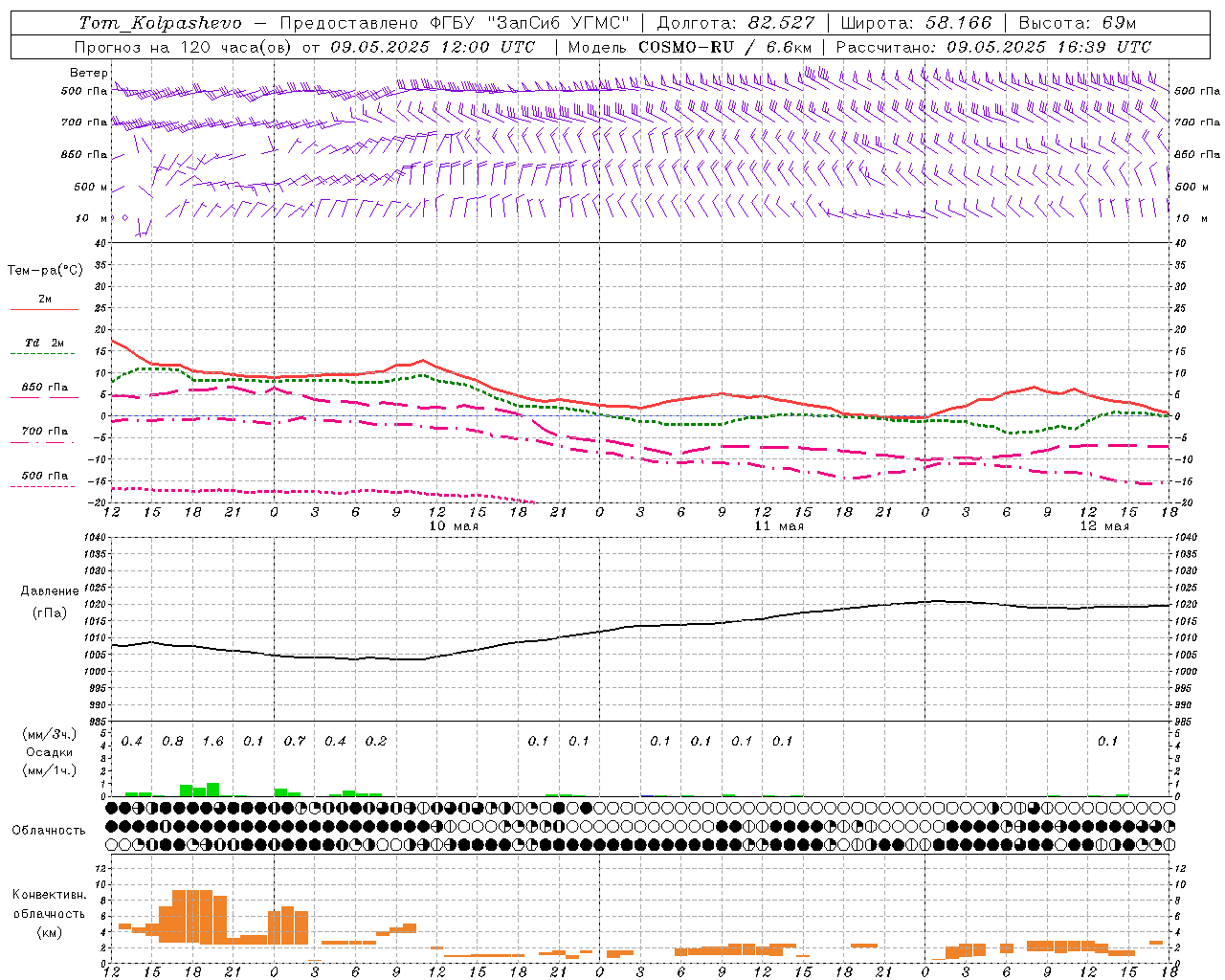Click the Облачность cloud cover label
This screenshot has width=1225, height=980.
pos(48,830)
